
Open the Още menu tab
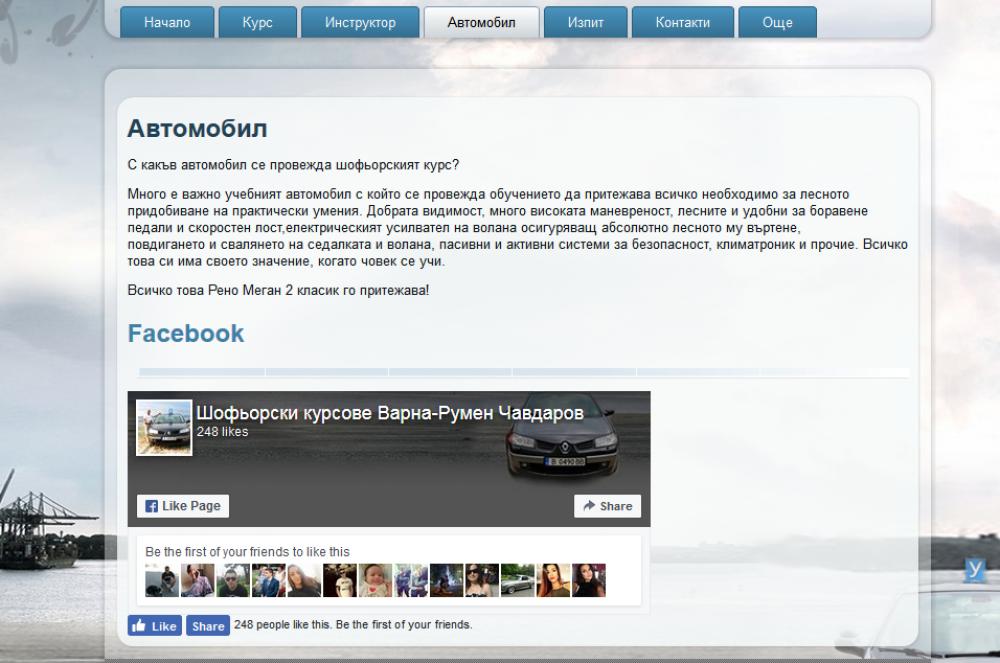[777, 22]
